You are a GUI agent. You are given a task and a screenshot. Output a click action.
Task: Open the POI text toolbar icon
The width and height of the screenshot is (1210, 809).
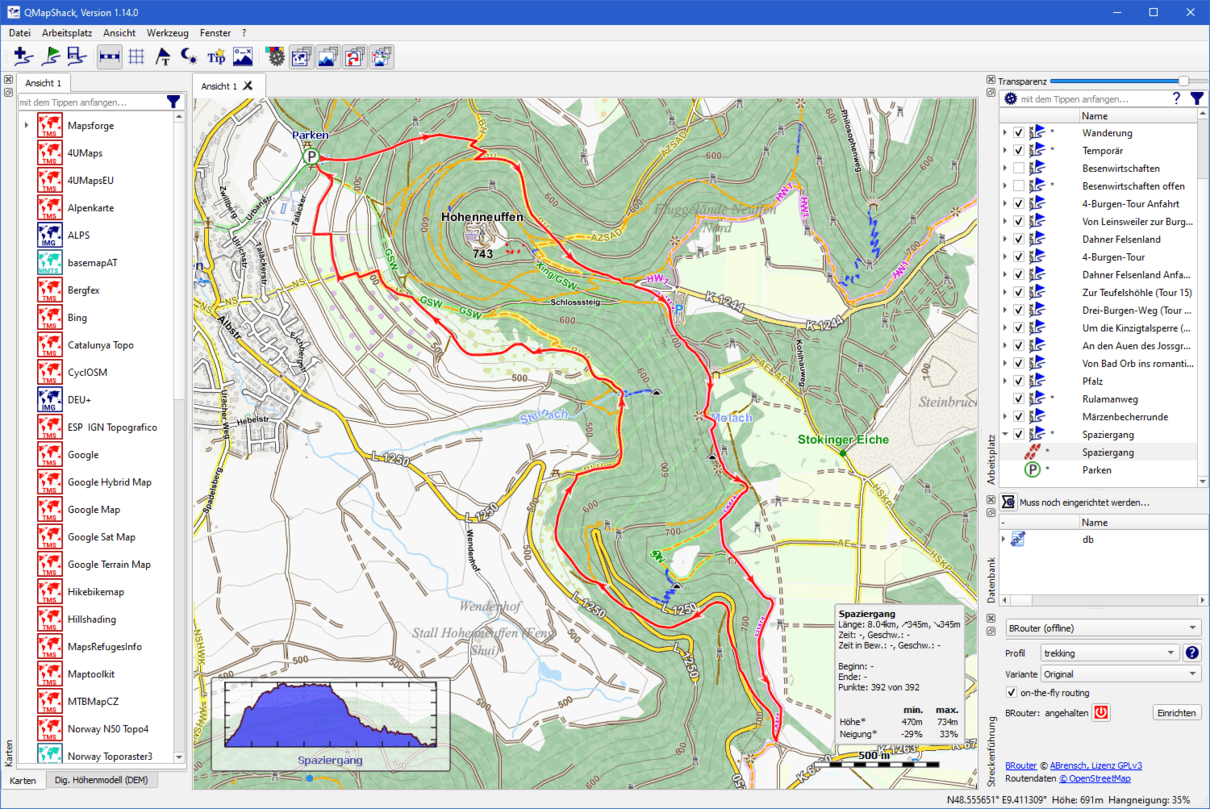163,56
